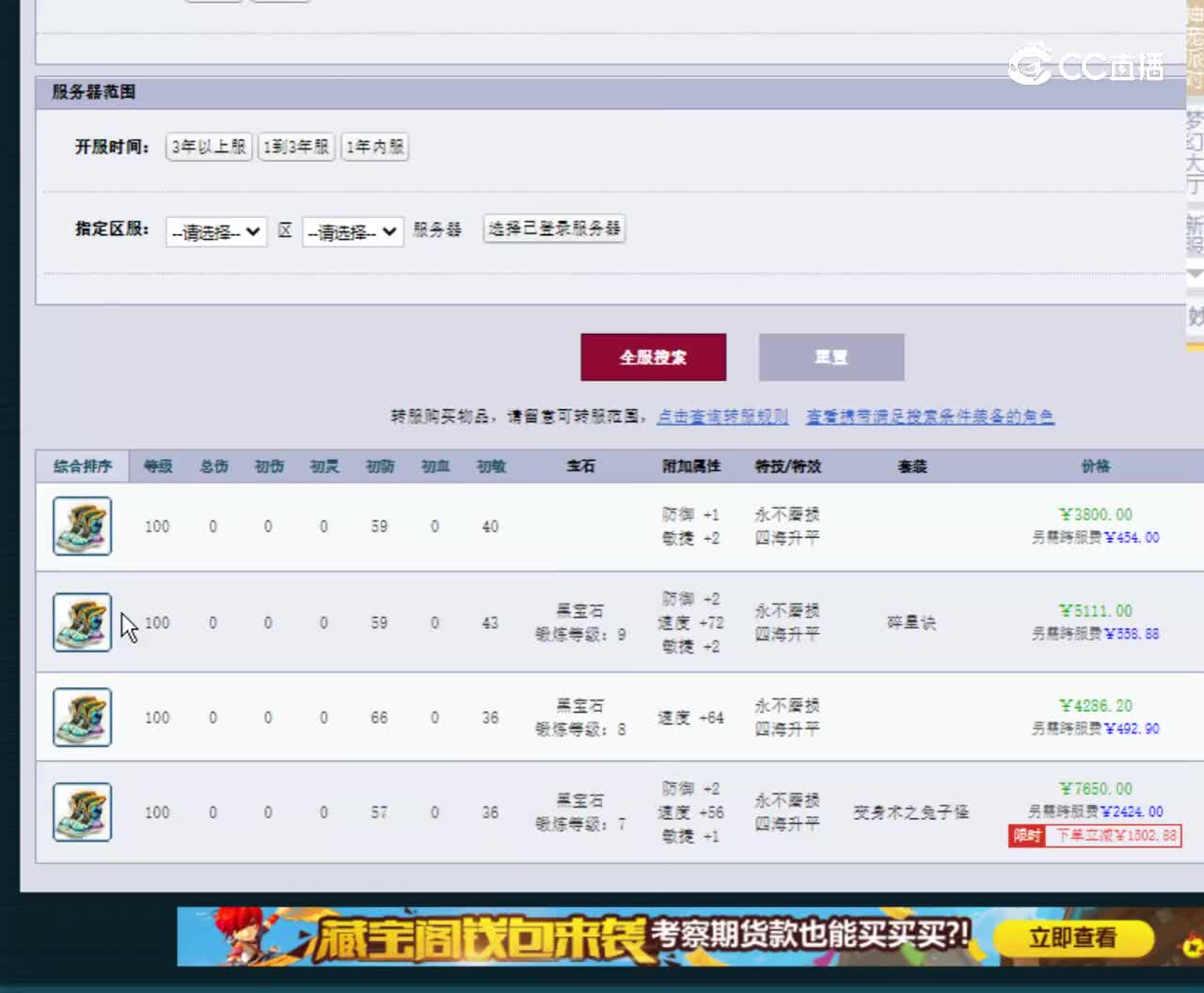The height and width of the screenshot is (993, 1204).
Task: Sort by 等级 column header
Action: [158, 466]
